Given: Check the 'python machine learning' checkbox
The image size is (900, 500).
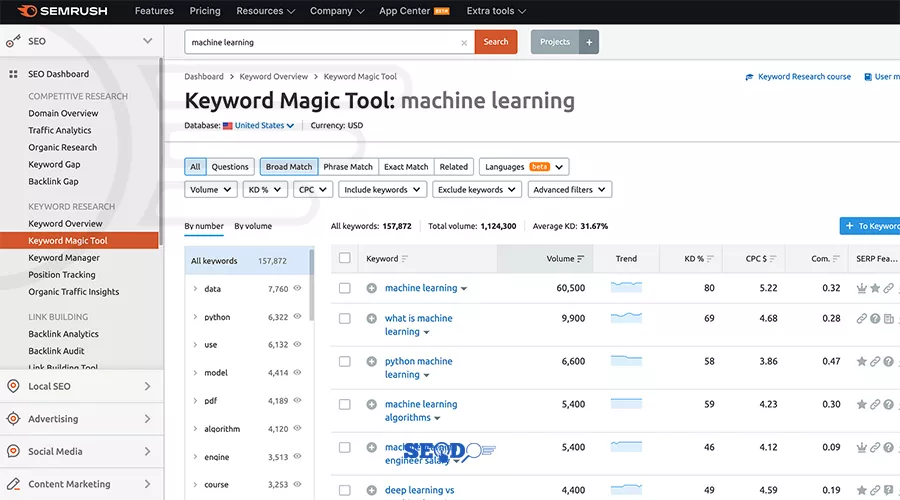Looking at the screenshot, I should tap(344, 361).
